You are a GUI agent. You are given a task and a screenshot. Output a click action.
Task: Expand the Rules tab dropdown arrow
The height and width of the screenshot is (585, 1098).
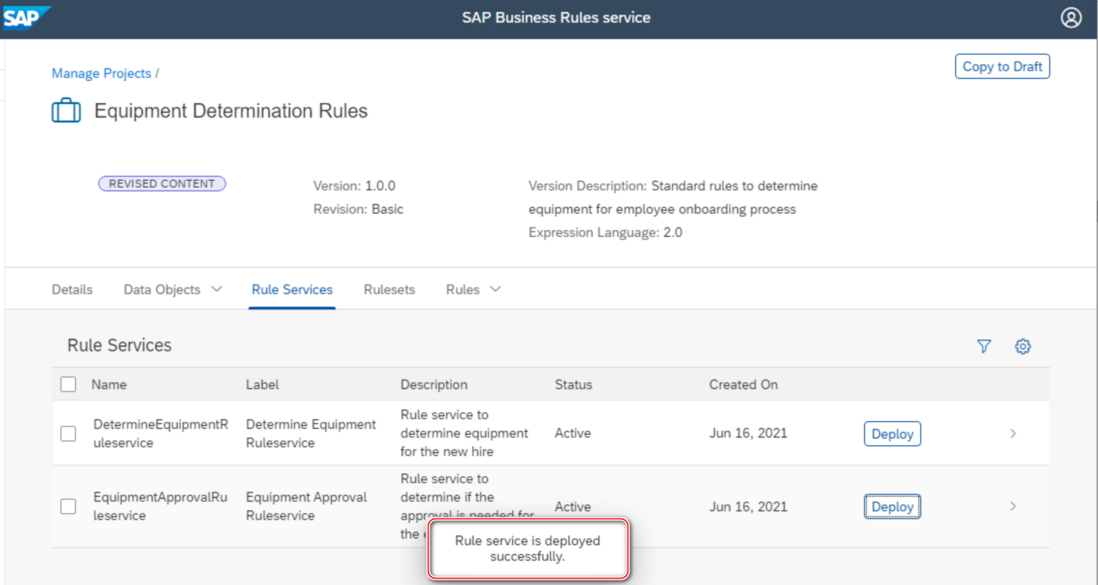coord(495,289)
